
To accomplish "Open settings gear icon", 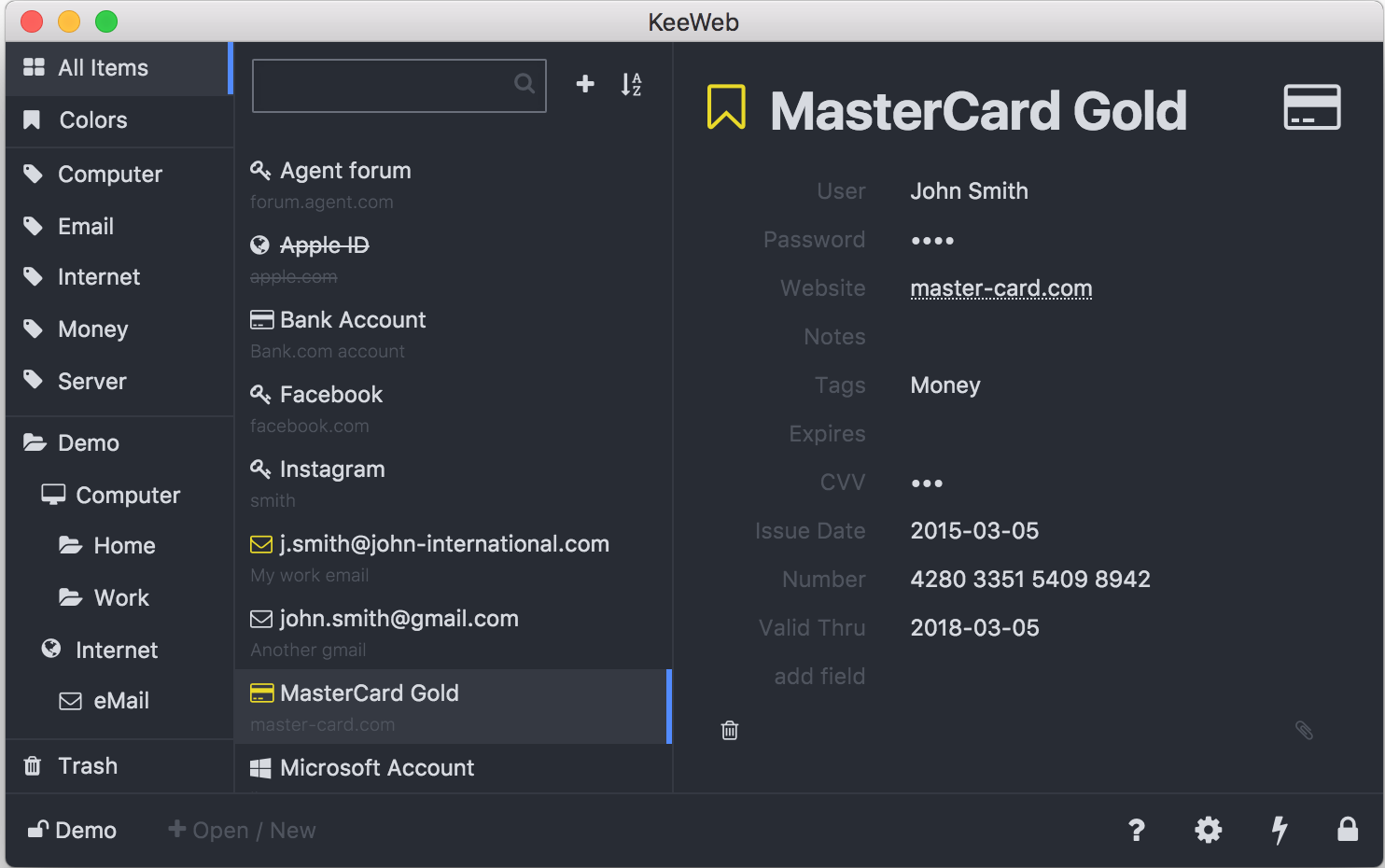I will coord(1209,830).
